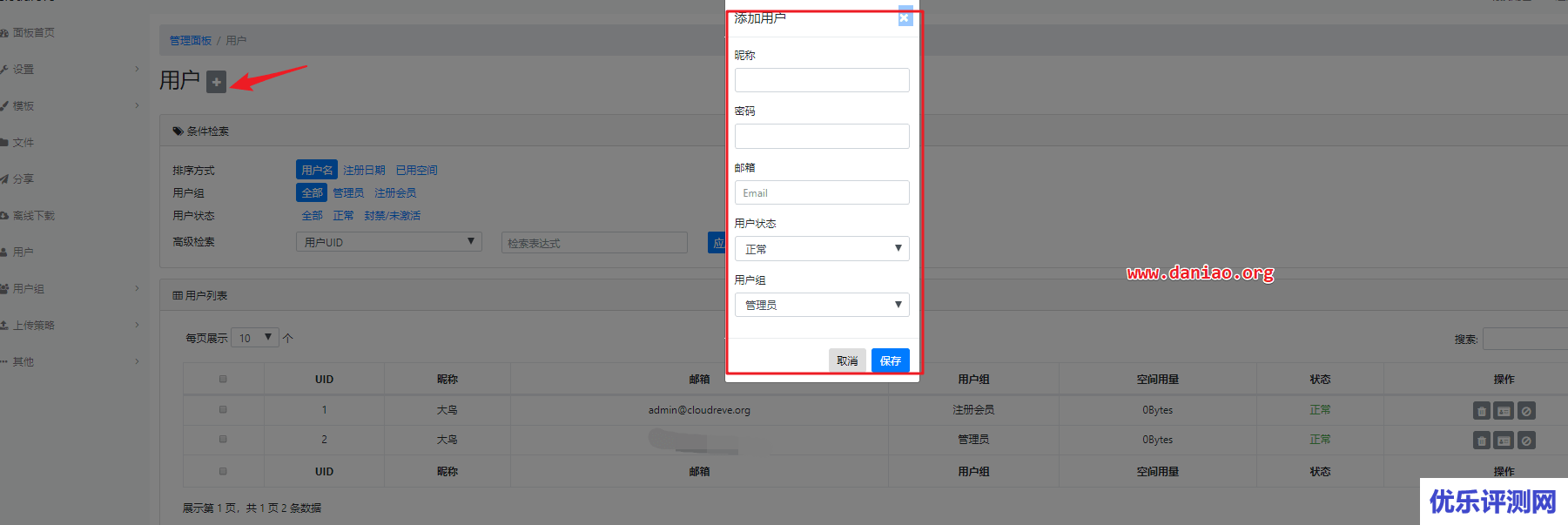
Task: Sort by 用户名
Action: coord(317,170)
